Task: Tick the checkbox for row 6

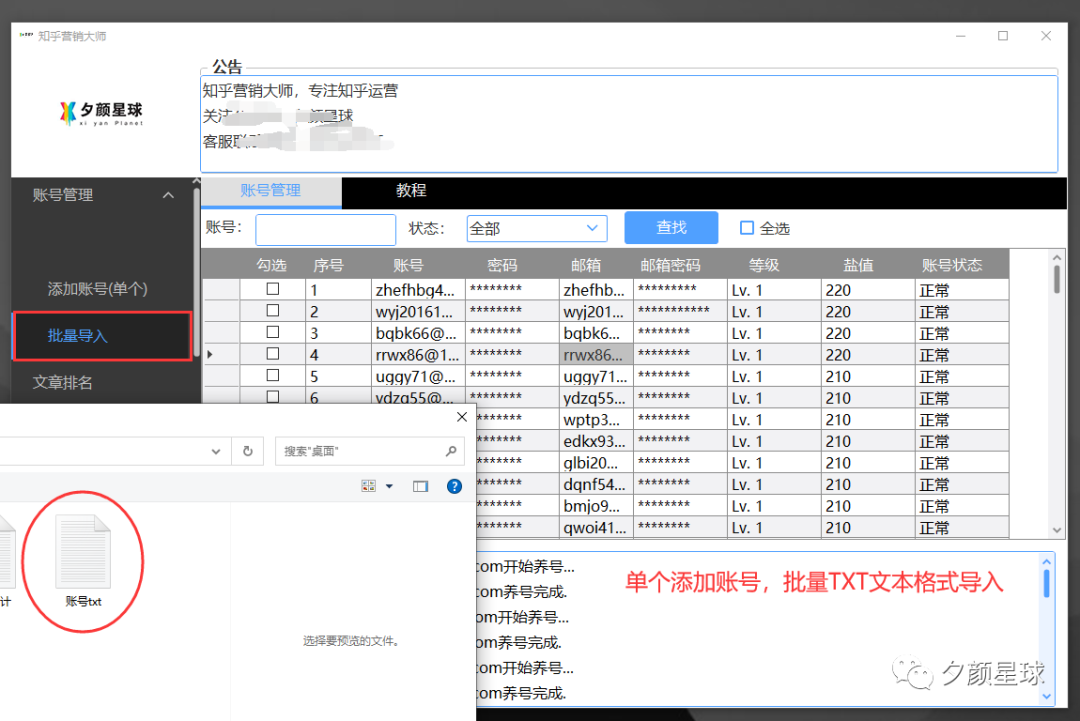Action: point(273,397)
